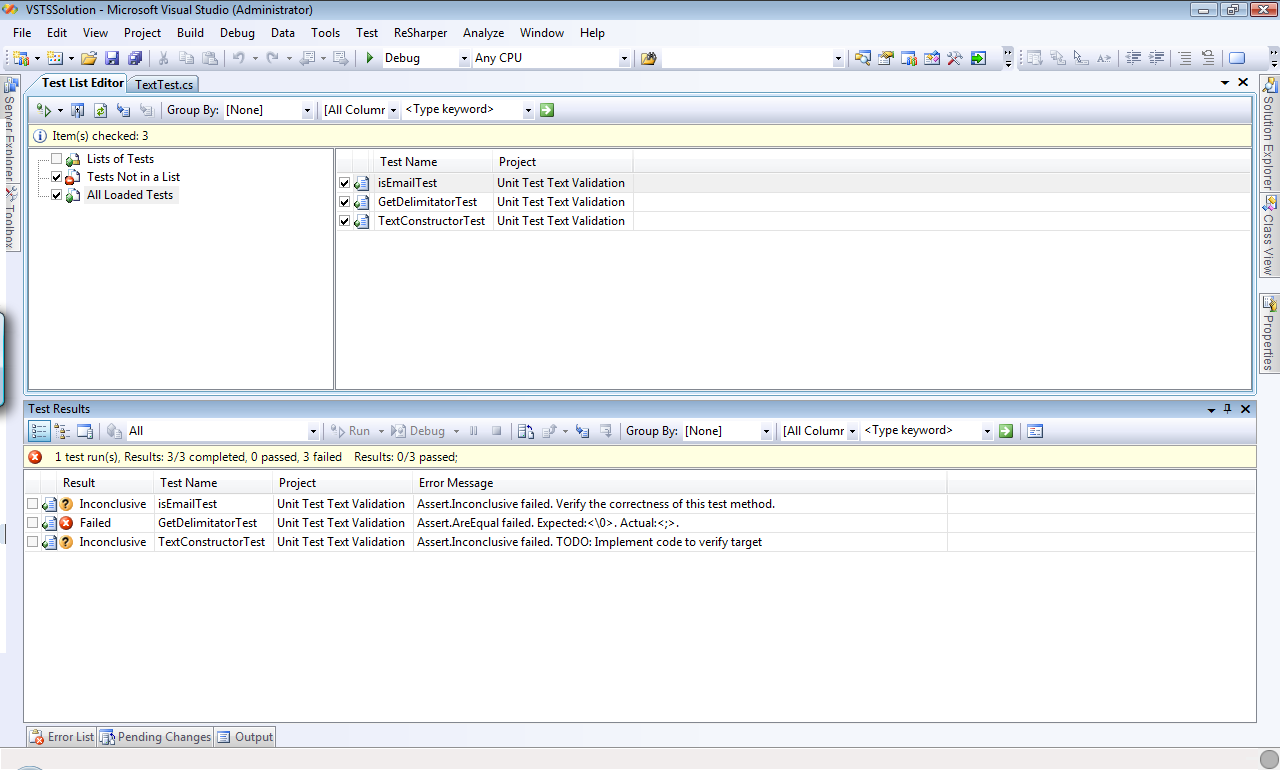The width and height of the screenshot is (1280, 770).
Task: Open the keyword dropdown in Test List Editor
Action: click(x=528, y=110)
